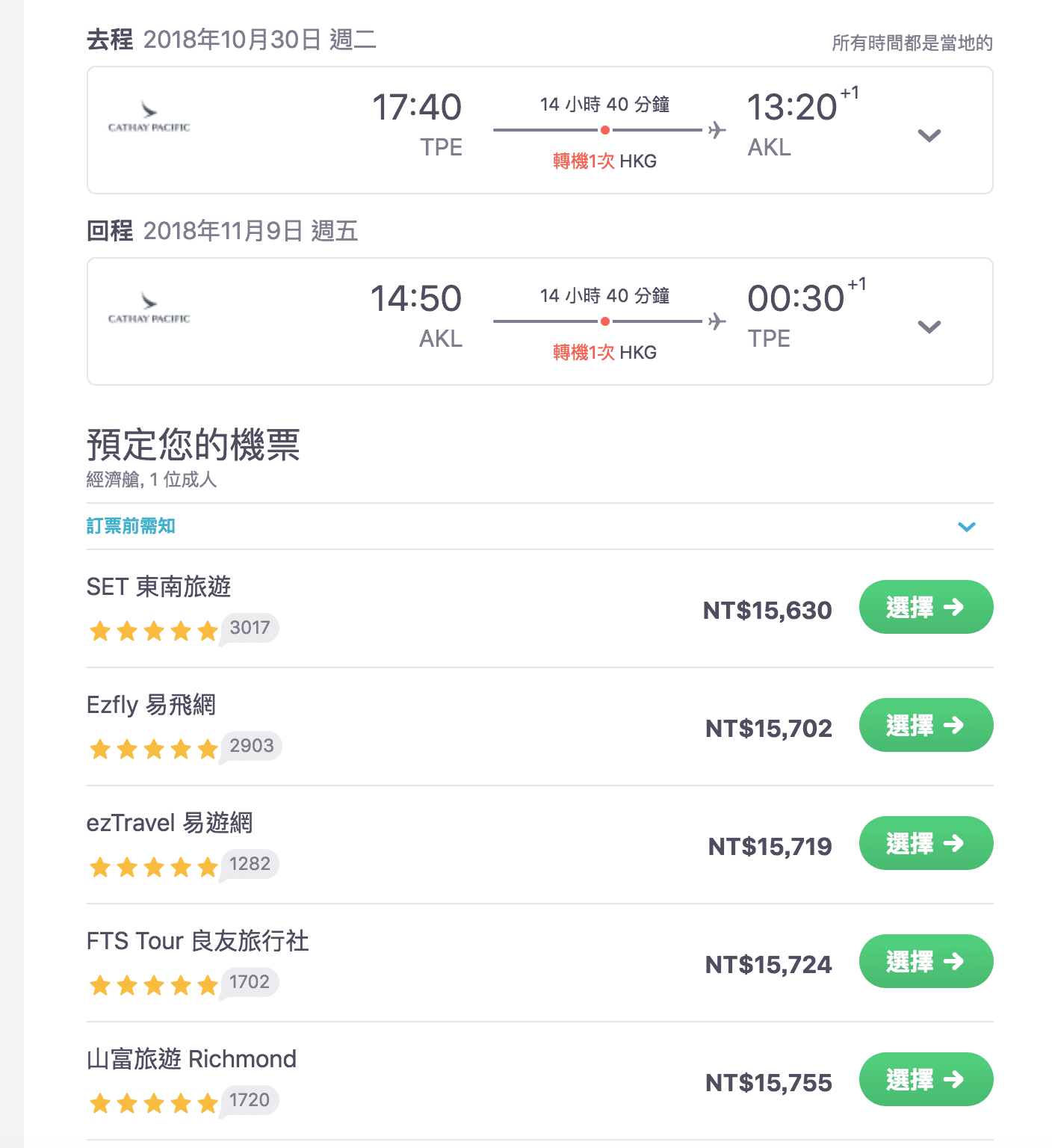This screenshot has width=1052, height=1148.
Task: Click red stopover dot on outbound route
Action: click(605, 130)
